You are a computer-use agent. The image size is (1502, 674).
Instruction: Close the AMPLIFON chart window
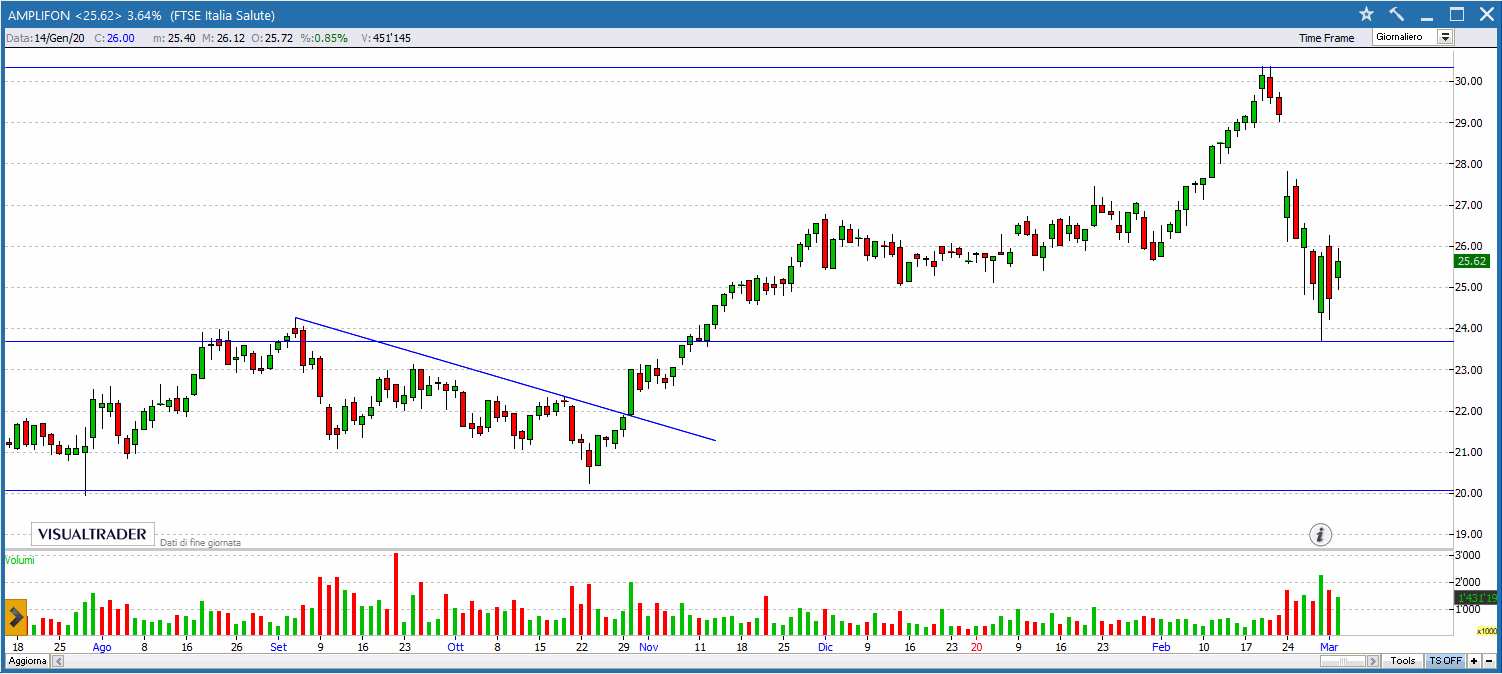1485,14
